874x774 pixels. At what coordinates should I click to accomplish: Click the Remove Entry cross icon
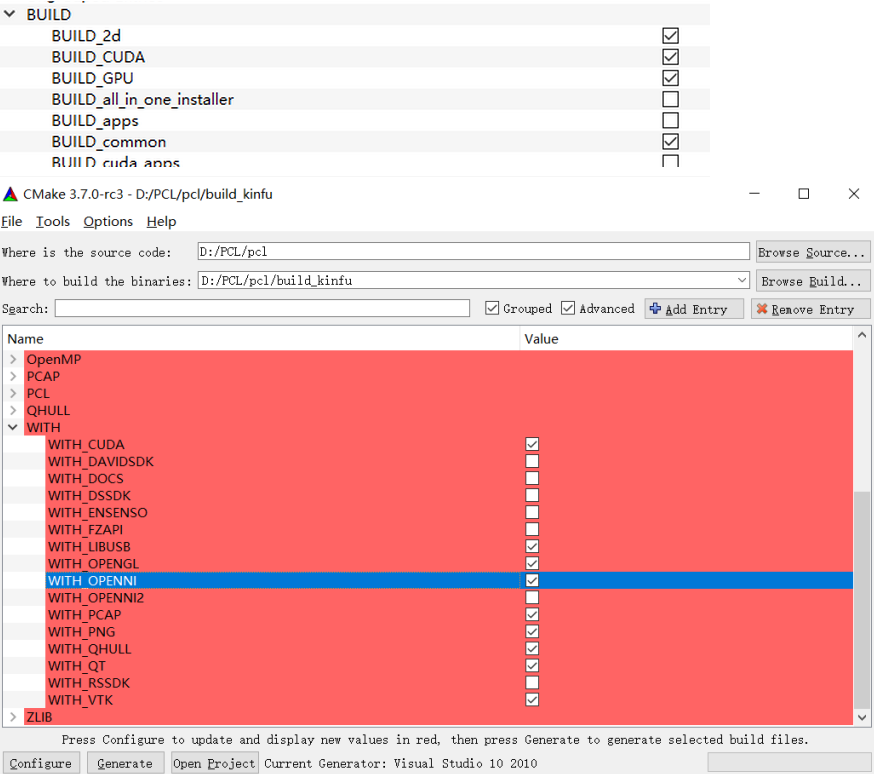pyautogui.click(x=762, y=309)
